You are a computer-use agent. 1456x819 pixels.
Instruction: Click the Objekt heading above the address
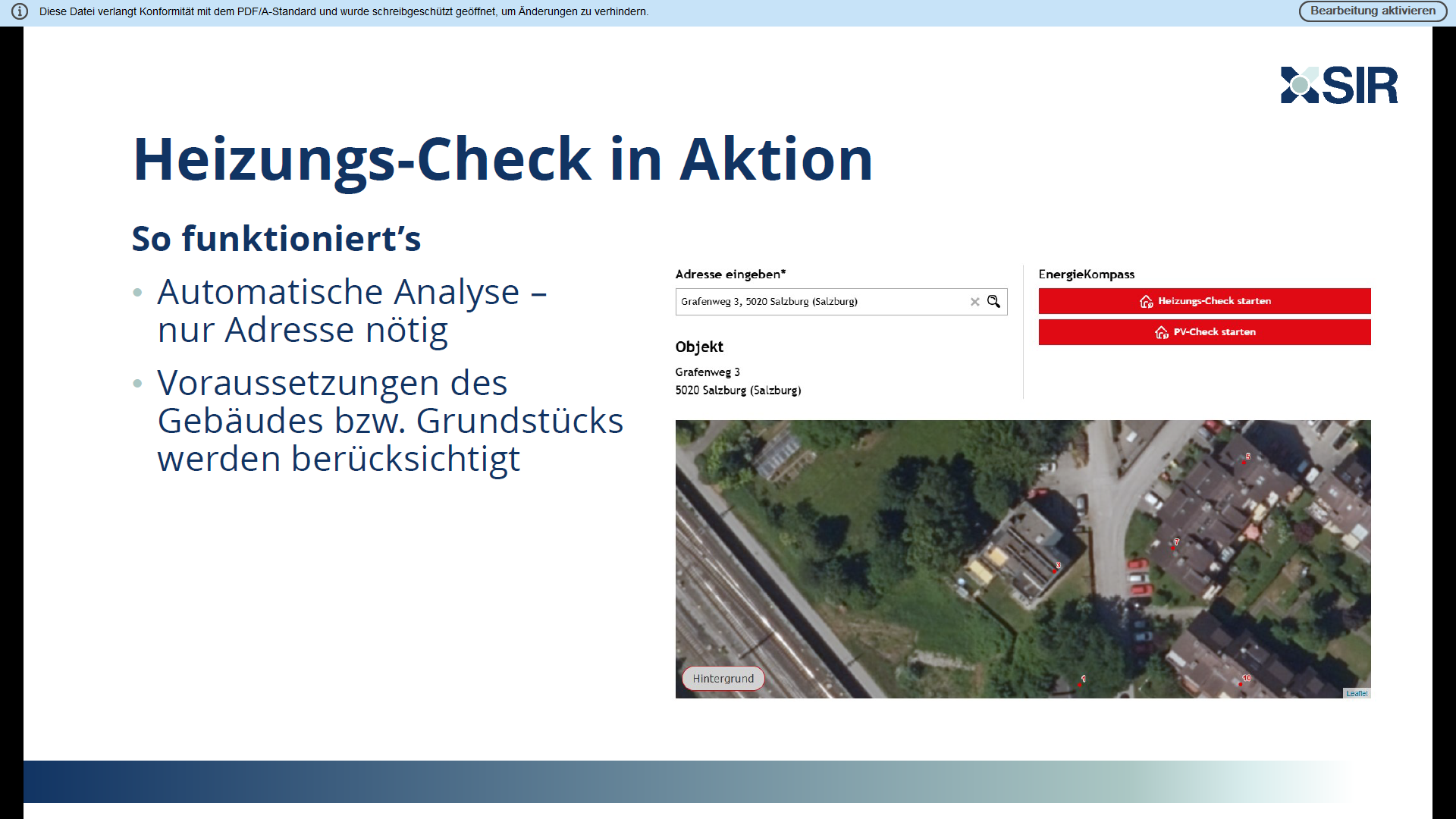coord(699,347)
